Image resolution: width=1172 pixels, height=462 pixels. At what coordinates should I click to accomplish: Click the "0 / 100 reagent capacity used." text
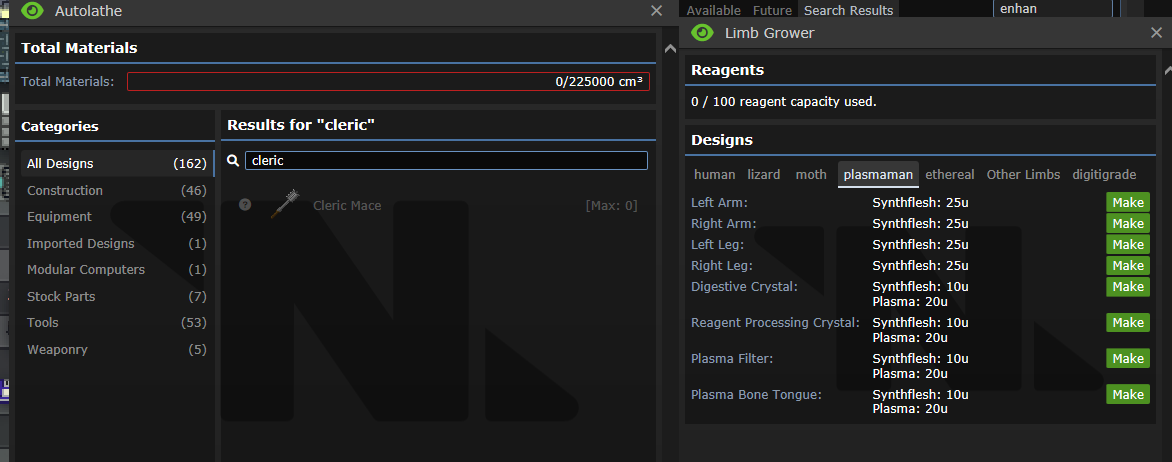(x=783, y=102)
